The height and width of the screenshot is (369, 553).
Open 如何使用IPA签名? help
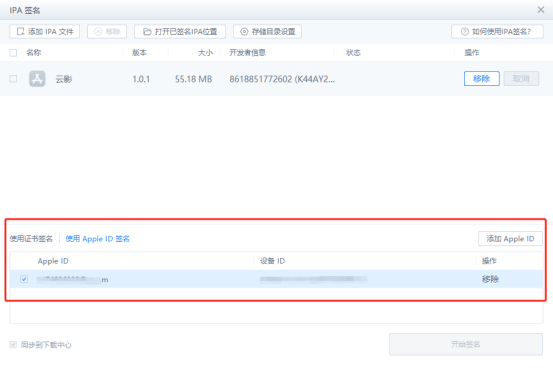(497, 32)
